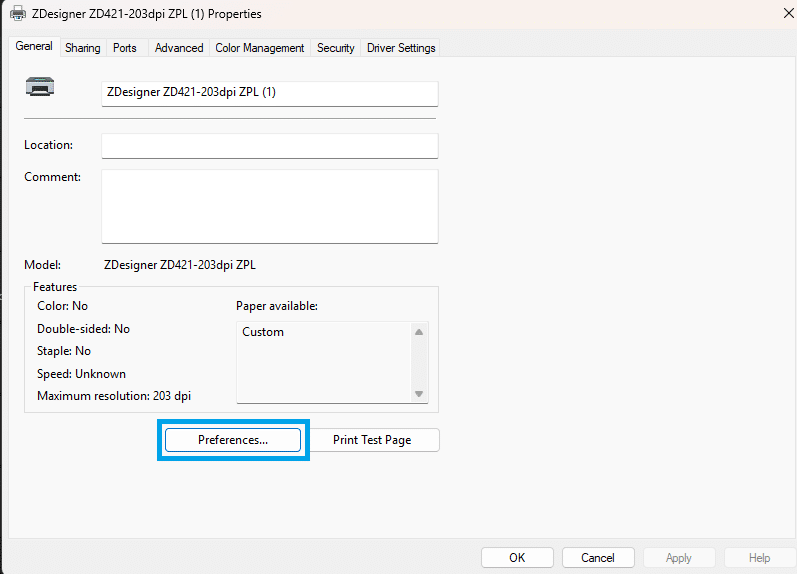Select the General tab
This screenshot has width=797, height=574.
coord(34,46)
